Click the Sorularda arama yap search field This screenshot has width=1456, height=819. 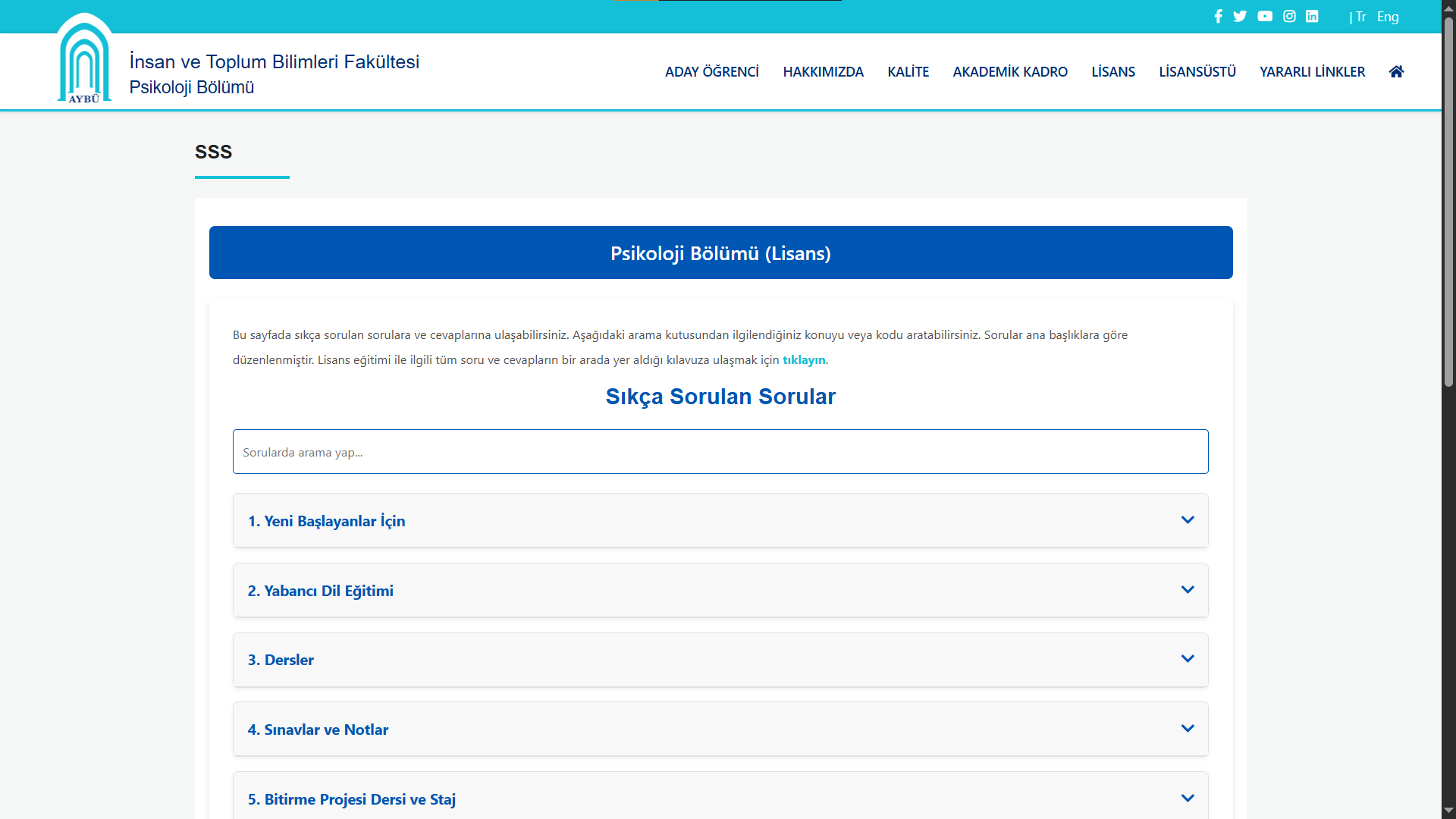tap(720, 452)
